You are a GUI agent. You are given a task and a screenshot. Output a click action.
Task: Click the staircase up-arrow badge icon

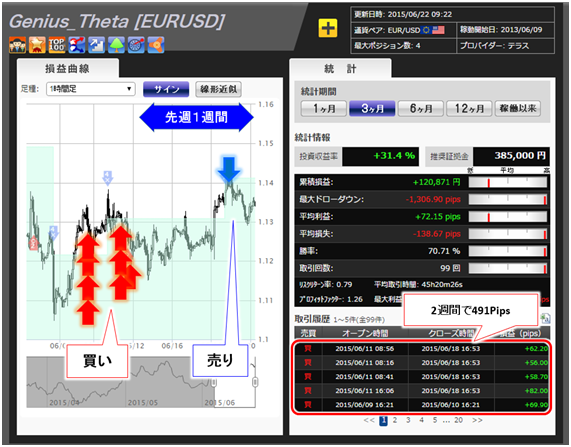pyautogui.click(x=97, y=45)
